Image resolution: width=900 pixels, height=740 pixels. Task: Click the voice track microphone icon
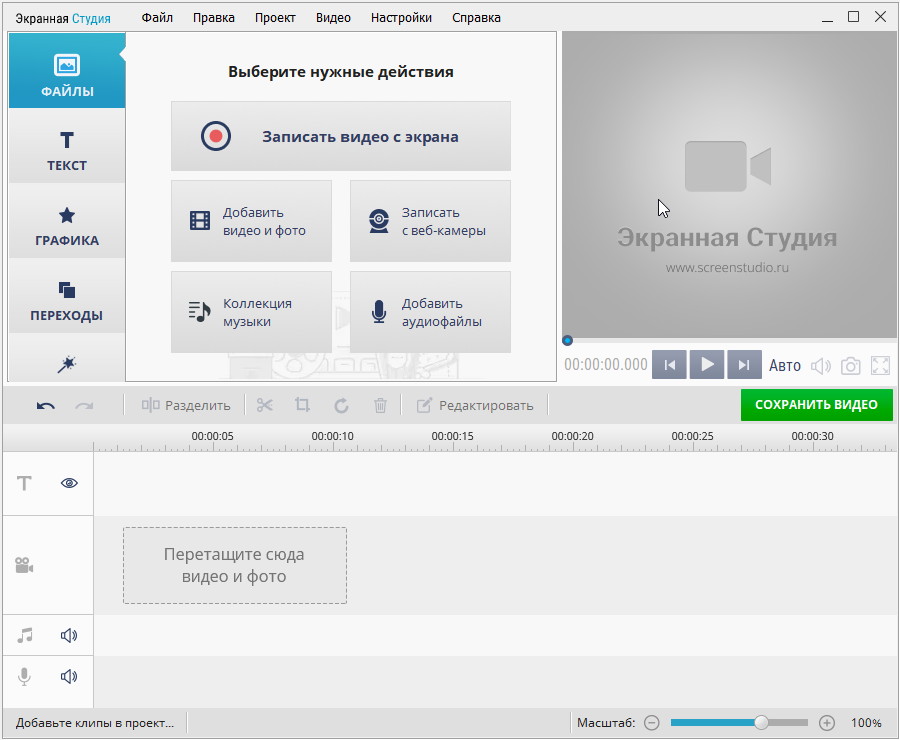(24, 676)
